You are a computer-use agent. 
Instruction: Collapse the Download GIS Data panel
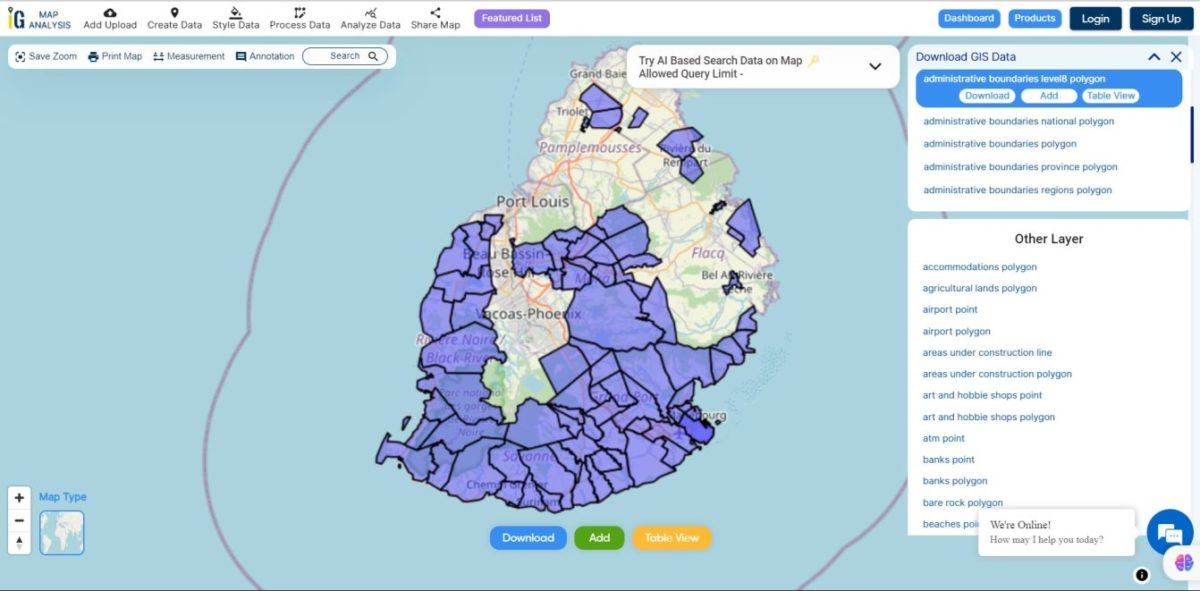pyautogui.click(x=1154, y=56)
